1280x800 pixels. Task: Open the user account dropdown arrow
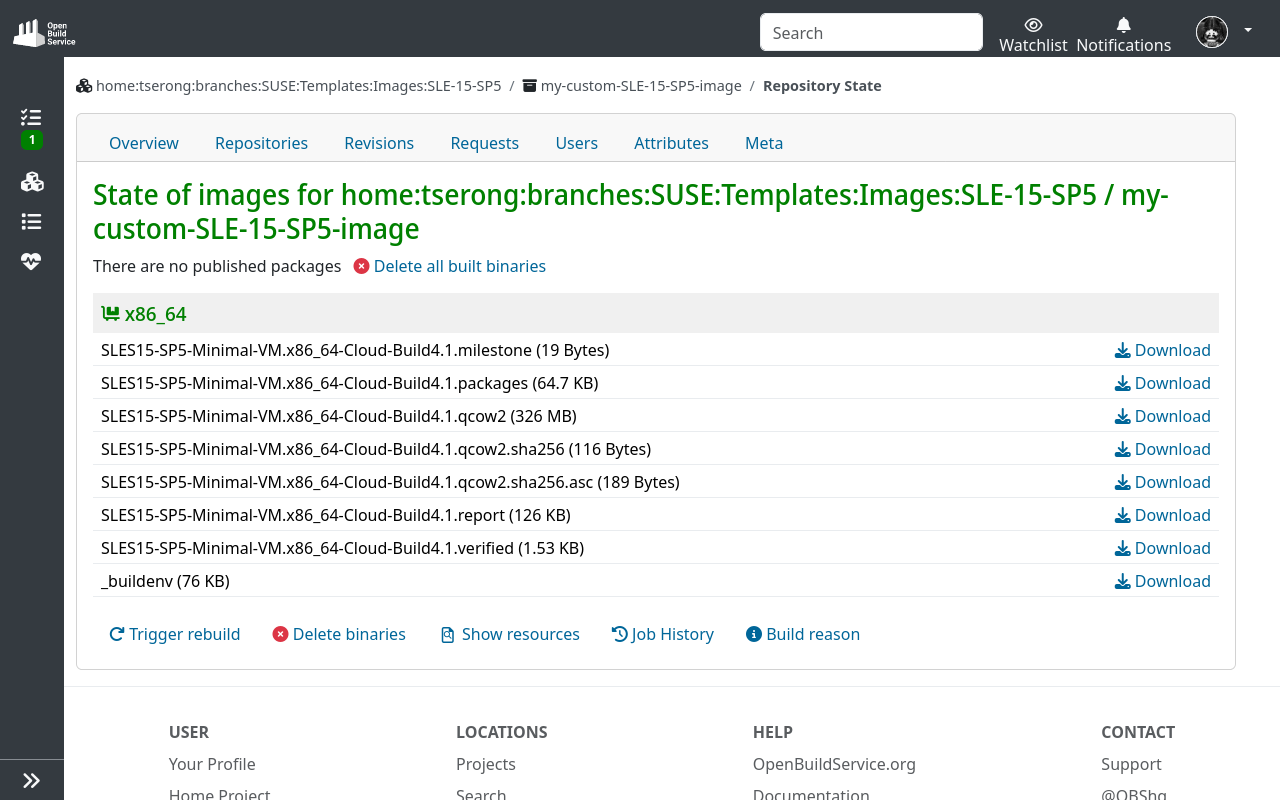click(x=1247, y=31)
